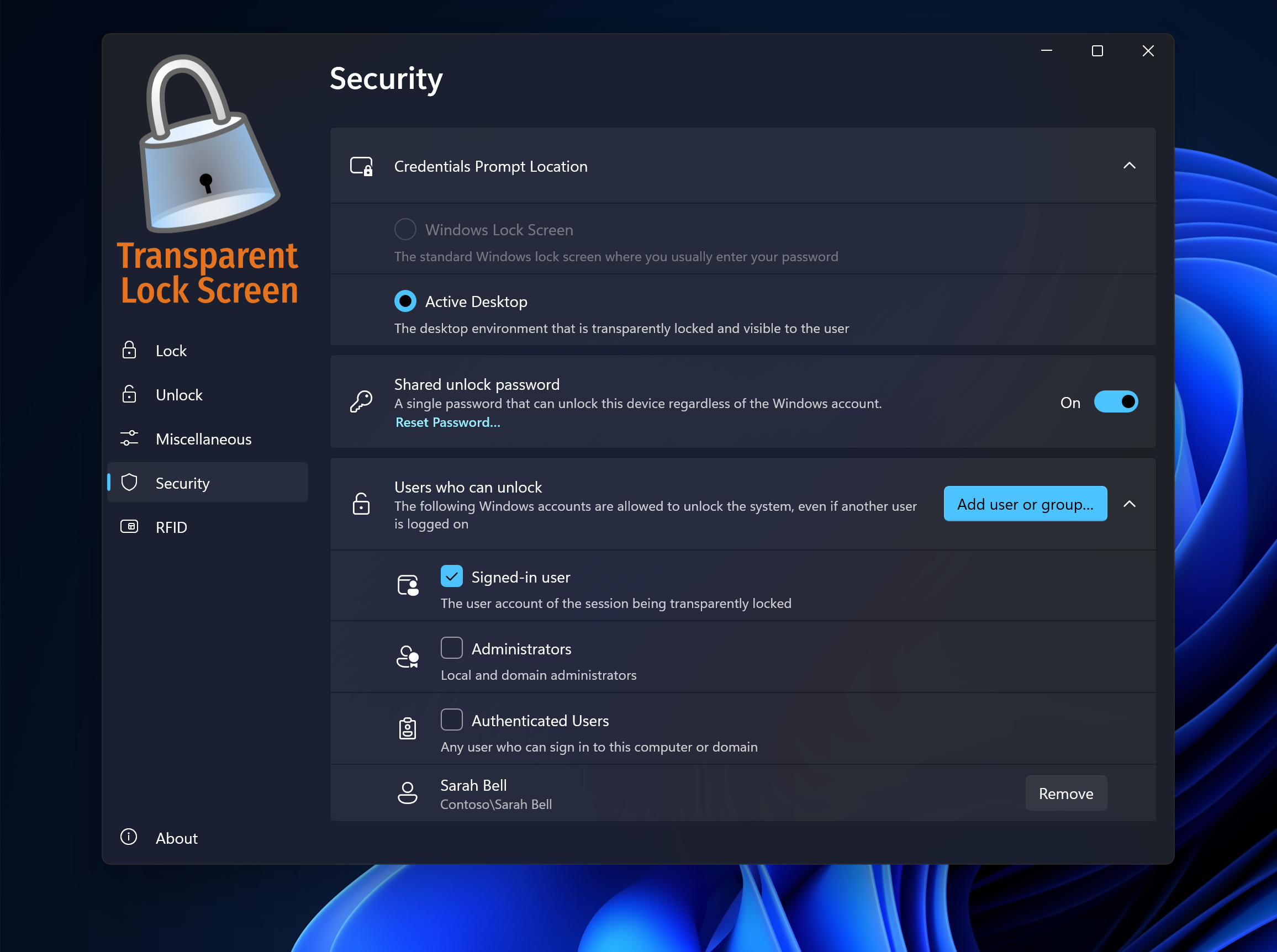Viewport: 1277px width, 952px height.
Task: Click the Reset Password... link
Action: [x=447, y=422]
